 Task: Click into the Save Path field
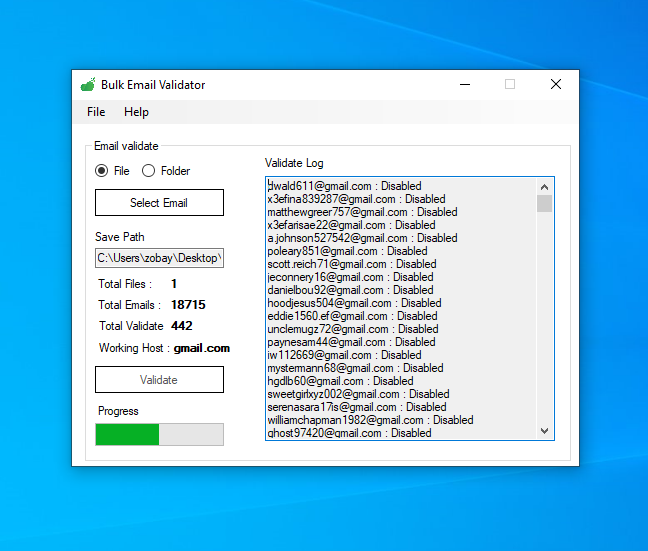[x=159, y=259]
